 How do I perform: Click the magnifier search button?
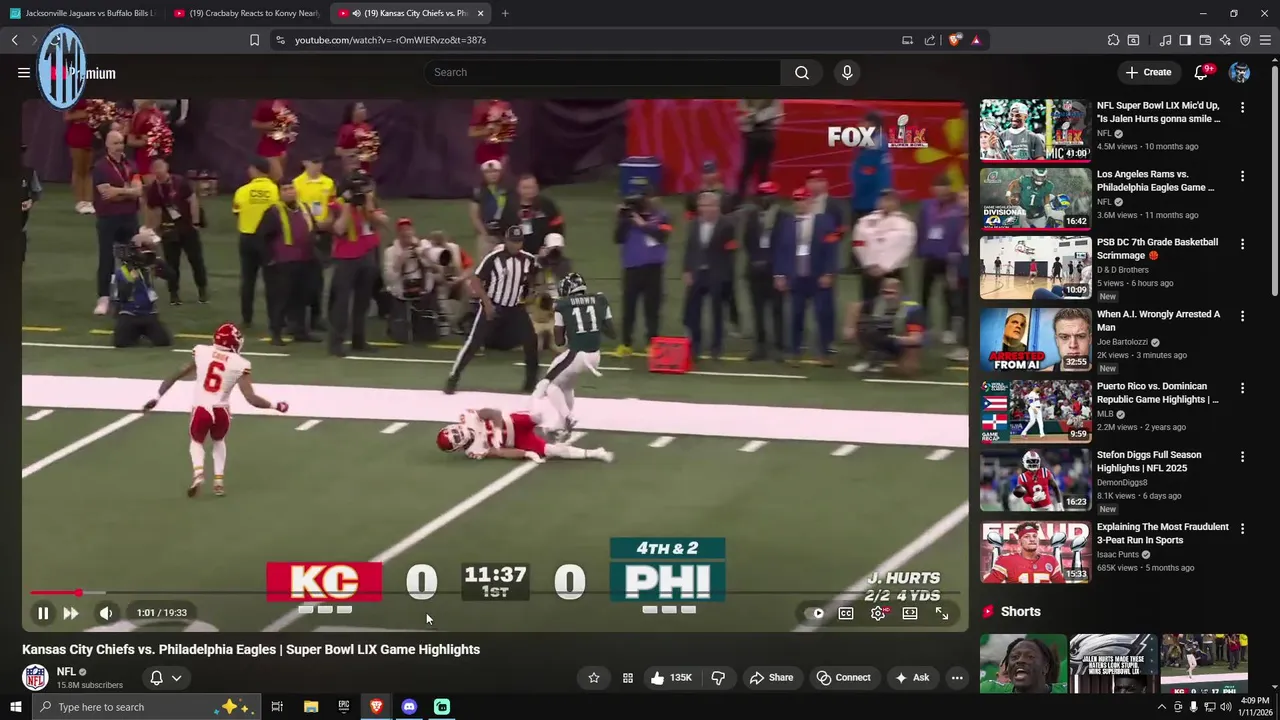(x=802, y=72)
